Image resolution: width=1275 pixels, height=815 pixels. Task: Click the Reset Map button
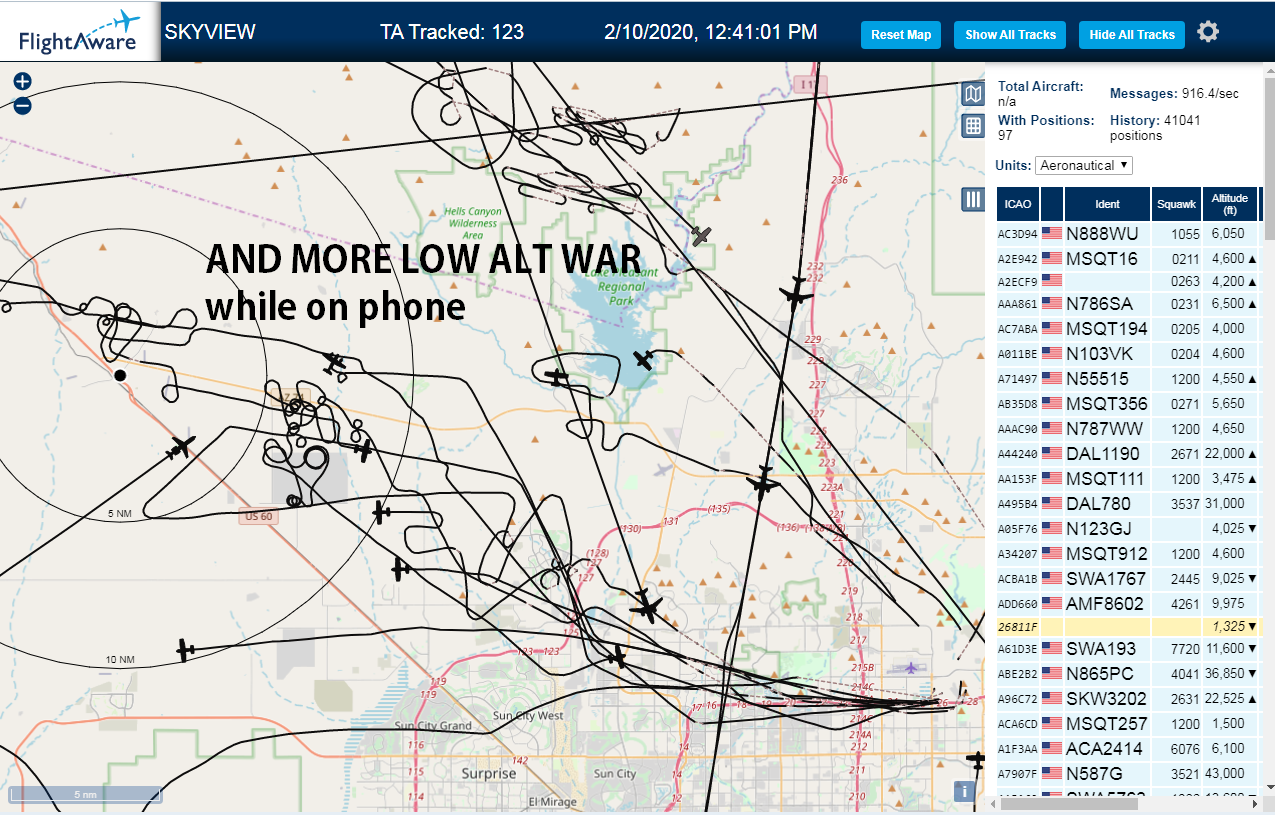(901, 34)
